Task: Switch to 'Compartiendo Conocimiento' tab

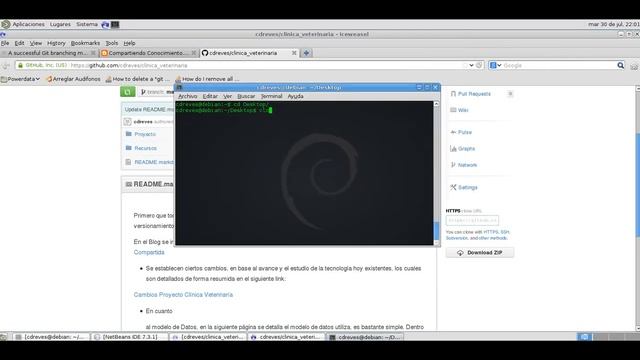Action: point(148,53)
